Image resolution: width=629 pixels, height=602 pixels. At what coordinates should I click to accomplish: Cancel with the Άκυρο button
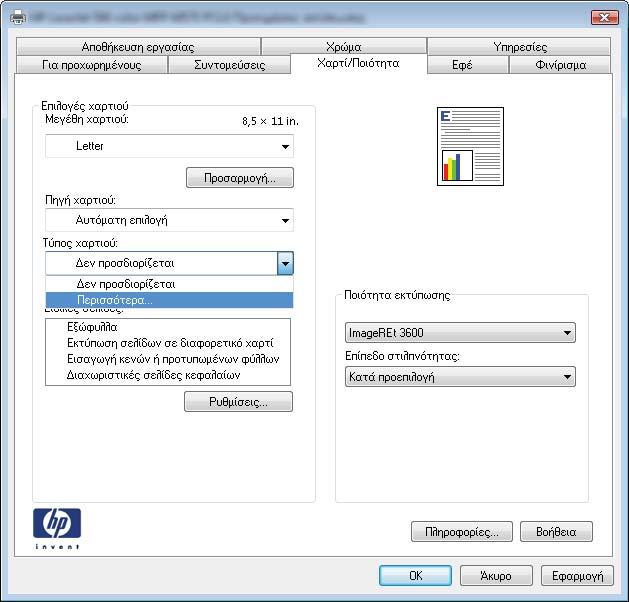(x=496, y=576)
